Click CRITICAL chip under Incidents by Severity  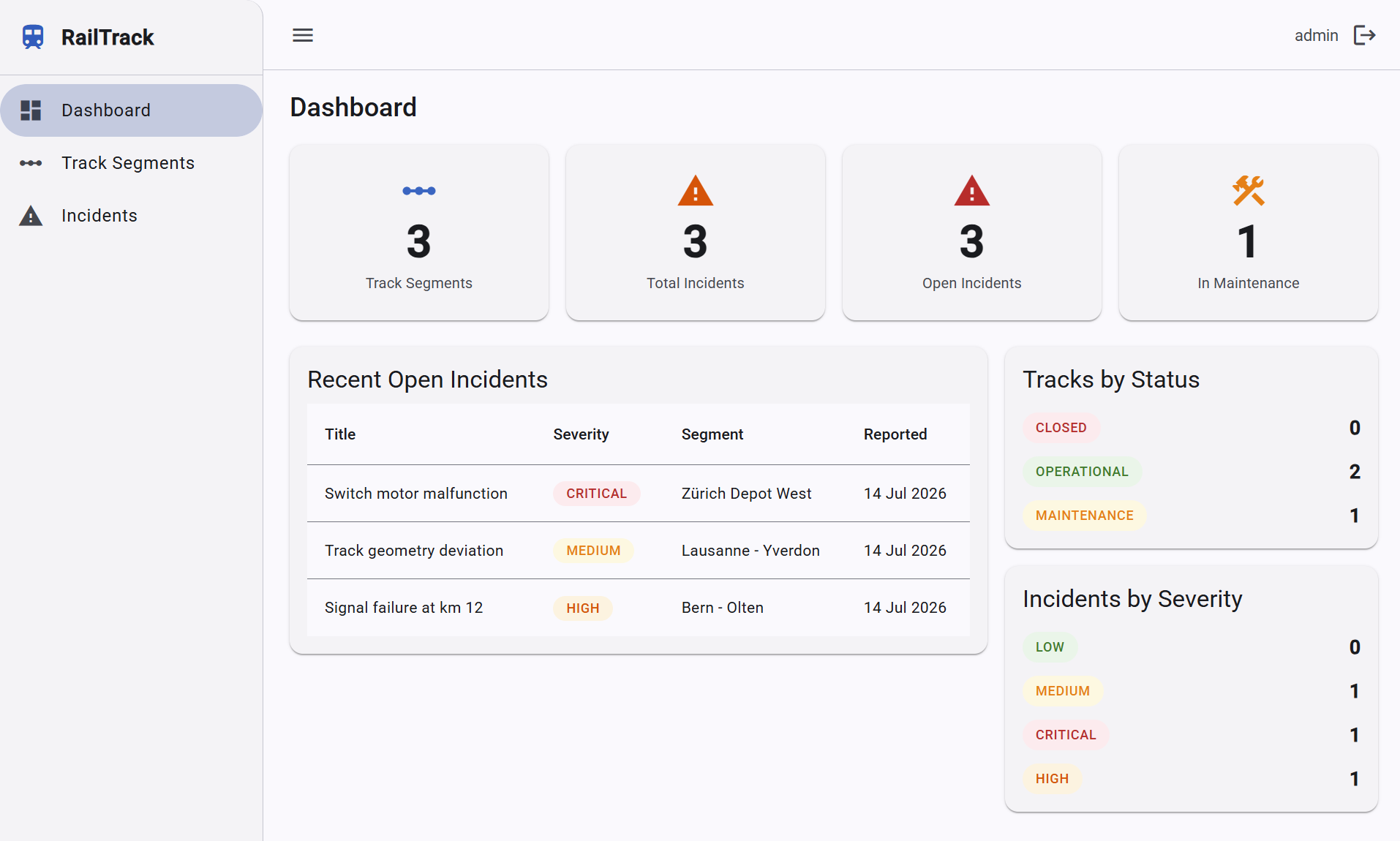[x=1066, y=735]
